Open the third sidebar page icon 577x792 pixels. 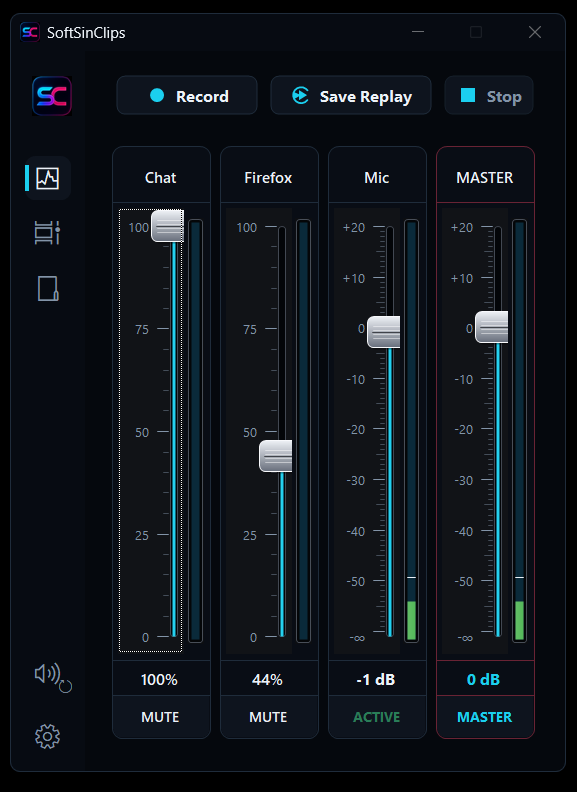48,288
